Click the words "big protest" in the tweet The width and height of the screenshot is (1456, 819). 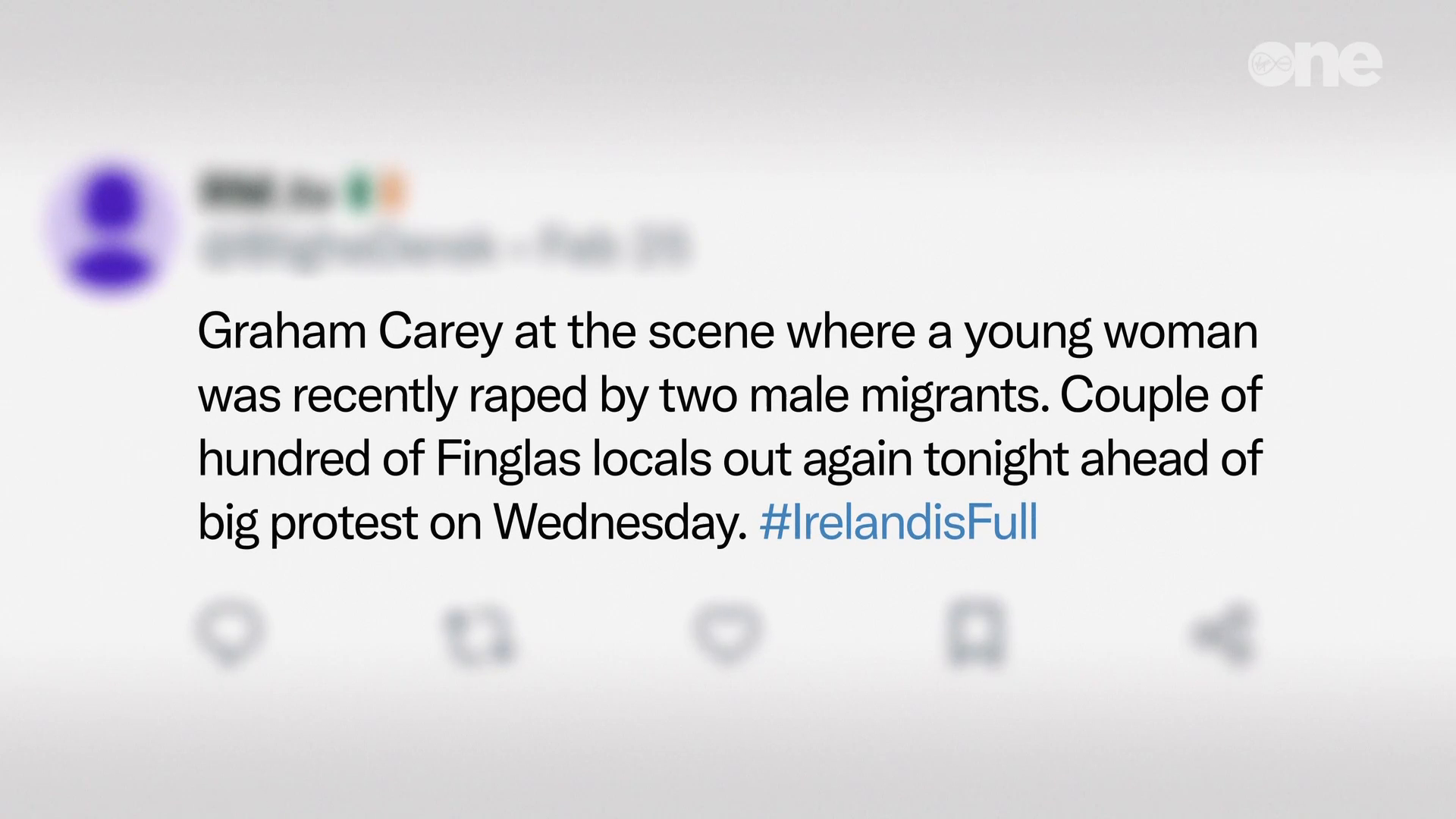coord(308,522)
